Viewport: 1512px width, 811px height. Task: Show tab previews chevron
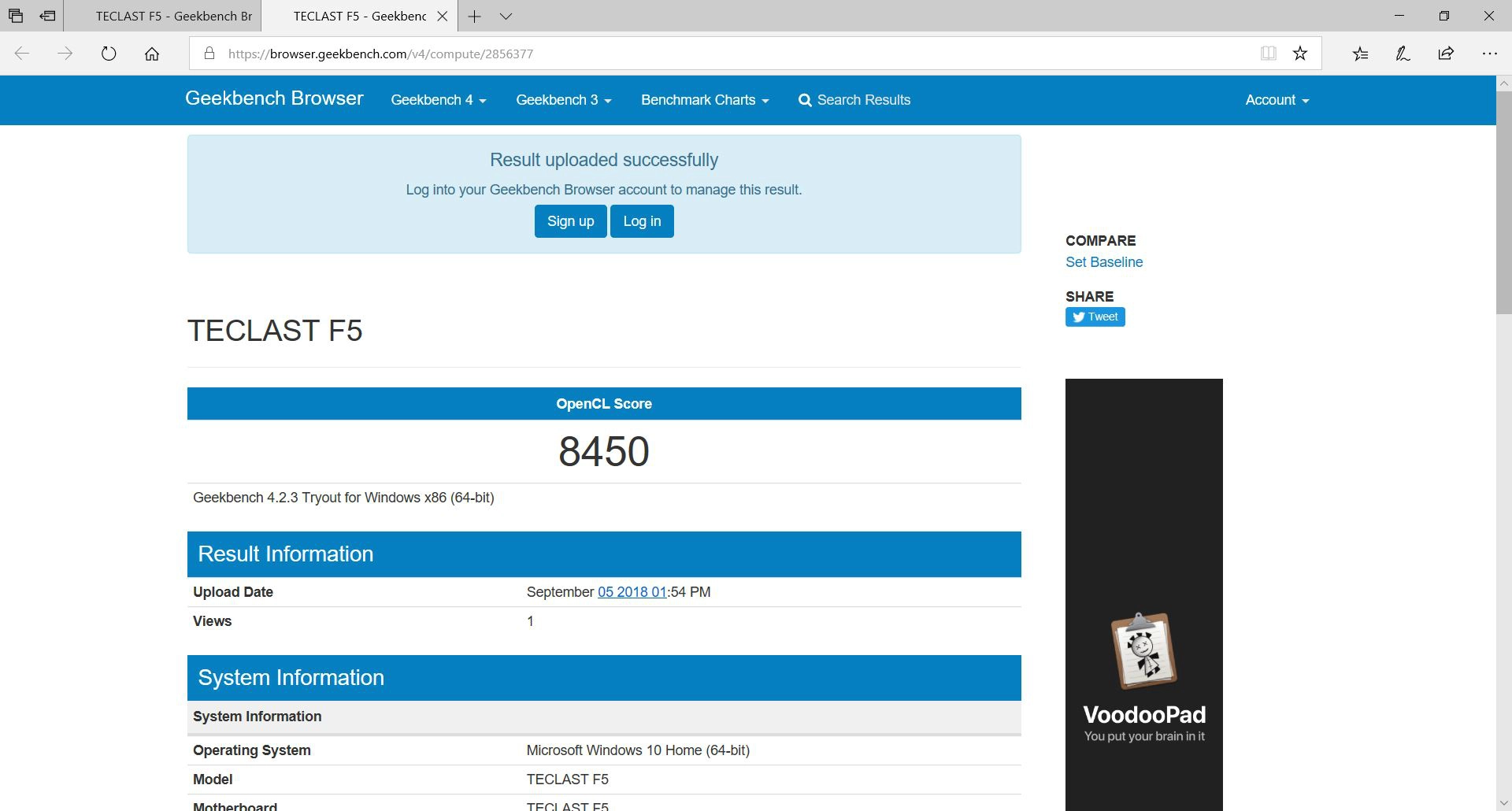506,16
